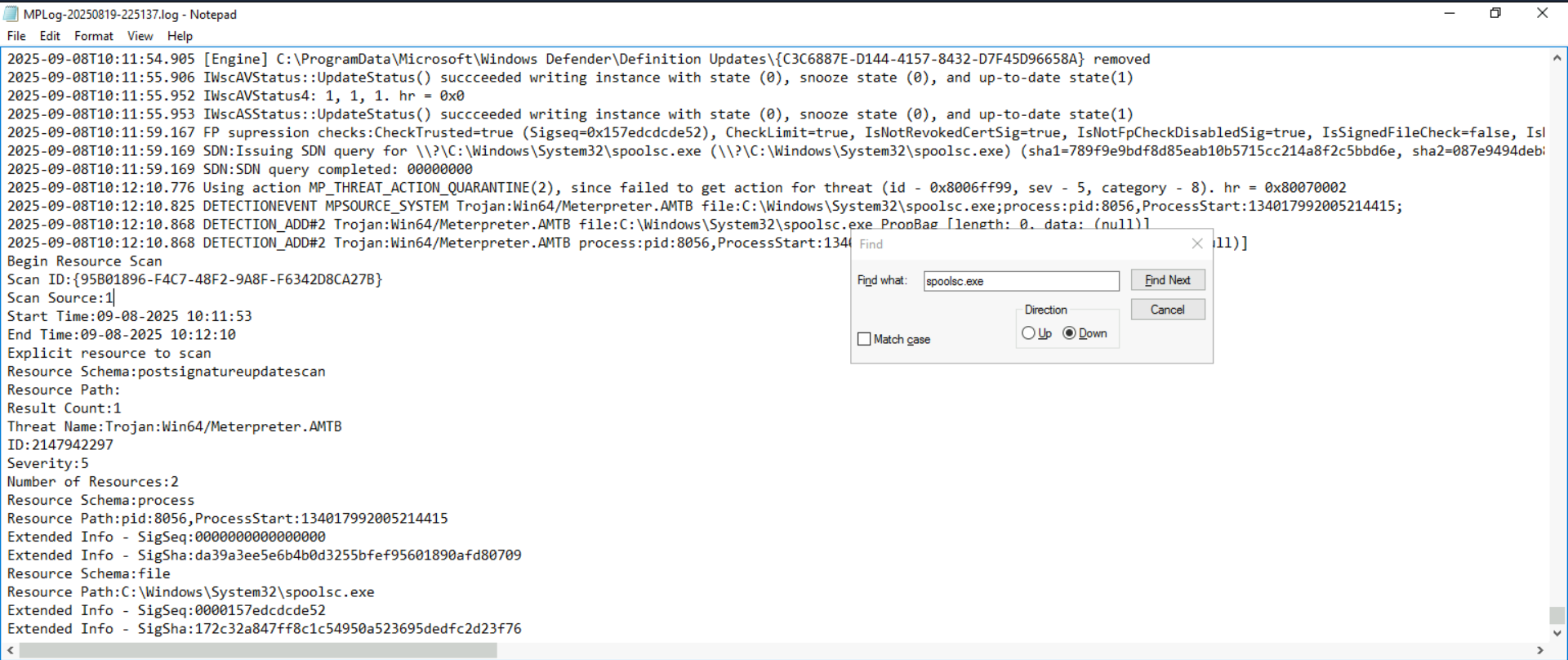Click the Find Next button
Viewport: 1568px width, 660px height.
(x=1168, y=280)
